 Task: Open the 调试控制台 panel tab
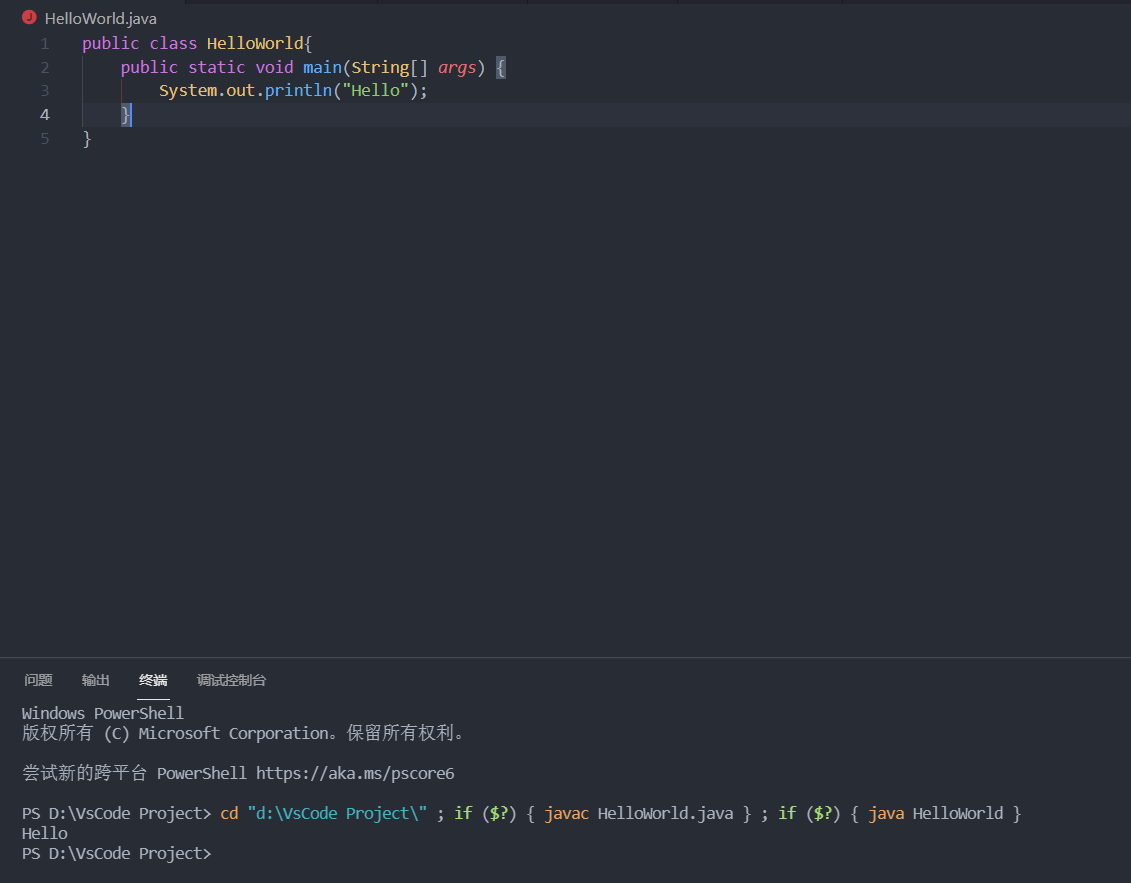(x=232, y=680)
